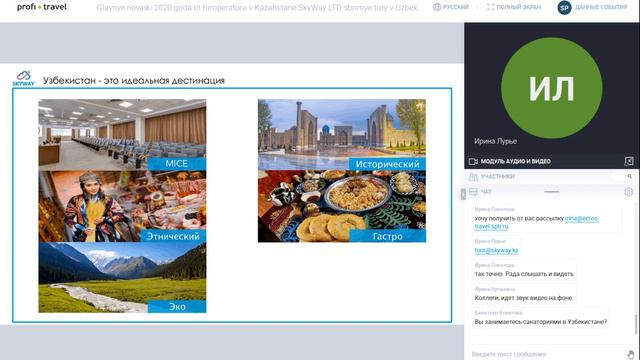Collapse side panel using left edge handle

click(x=463, y=194)
